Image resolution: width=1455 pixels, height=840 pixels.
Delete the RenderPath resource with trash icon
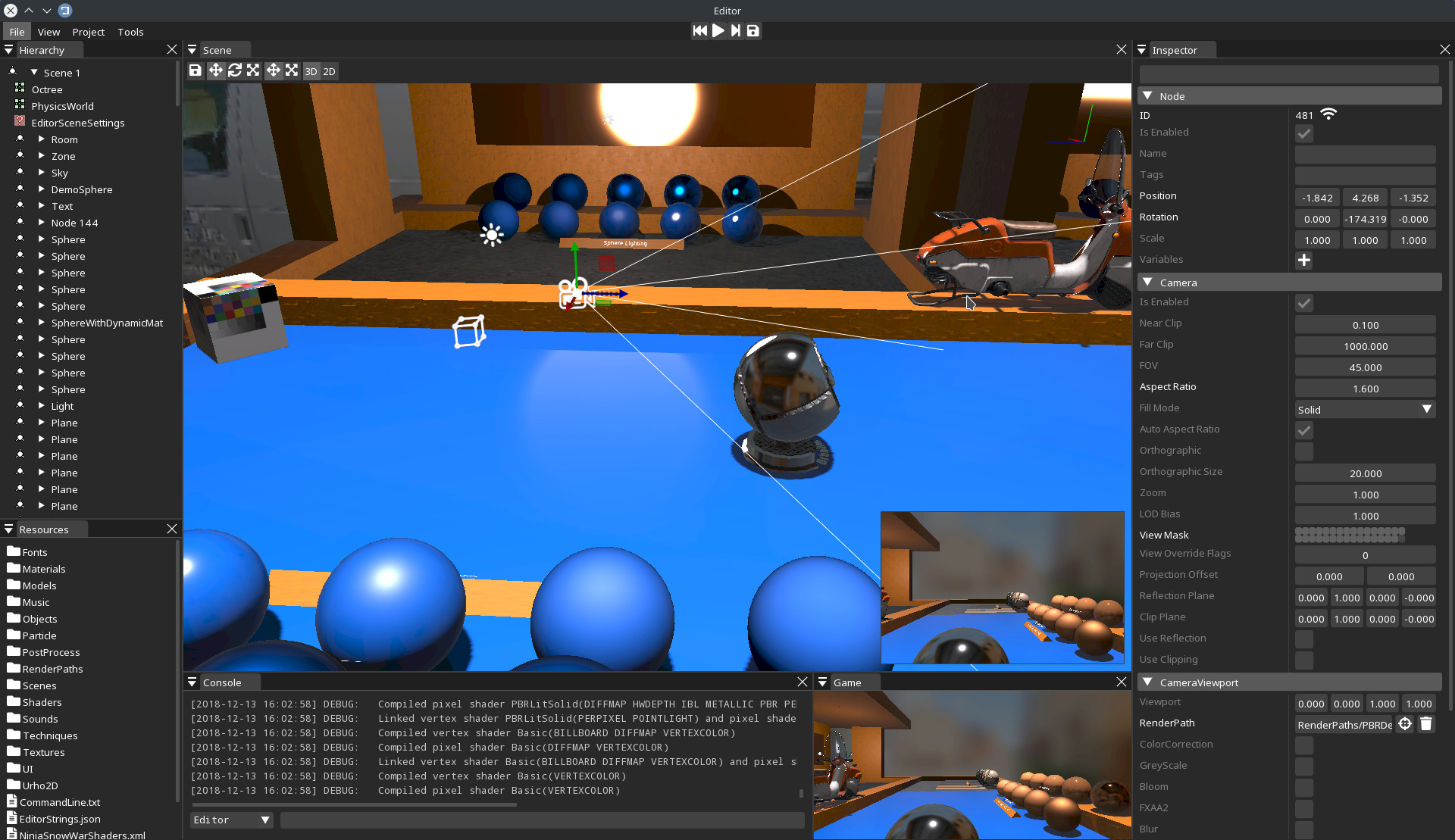click(x=1425, y=724)
